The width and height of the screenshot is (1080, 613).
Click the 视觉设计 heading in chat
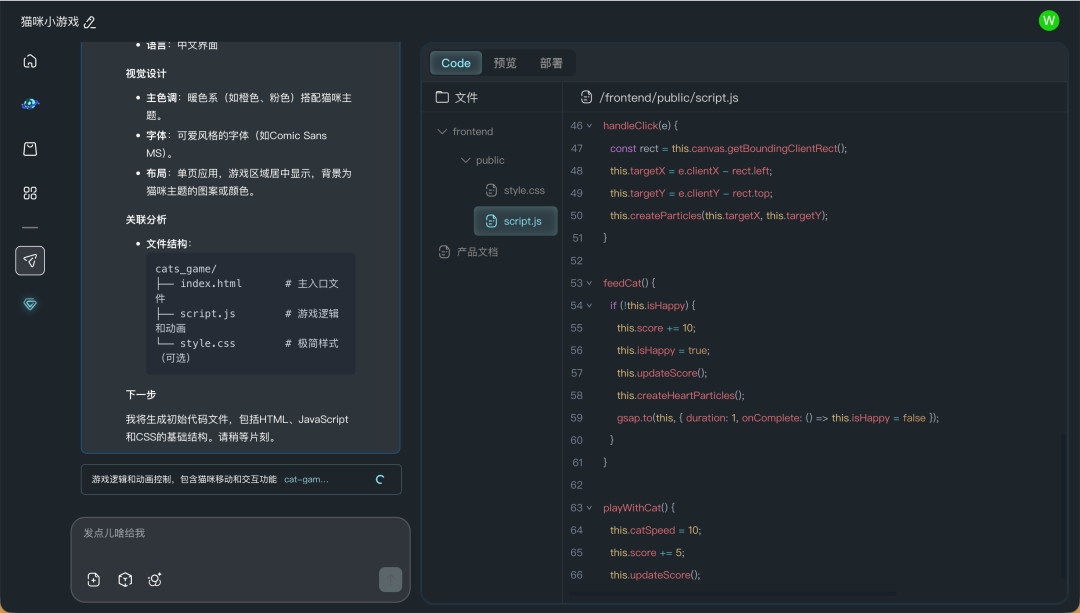[146, 74]
